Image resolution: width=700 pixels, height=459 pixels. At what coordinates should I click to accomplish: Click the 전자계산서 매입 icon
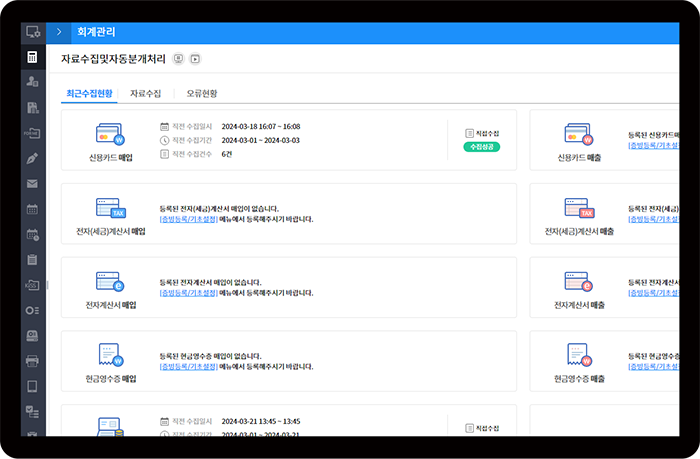click(x=110, y=281)
